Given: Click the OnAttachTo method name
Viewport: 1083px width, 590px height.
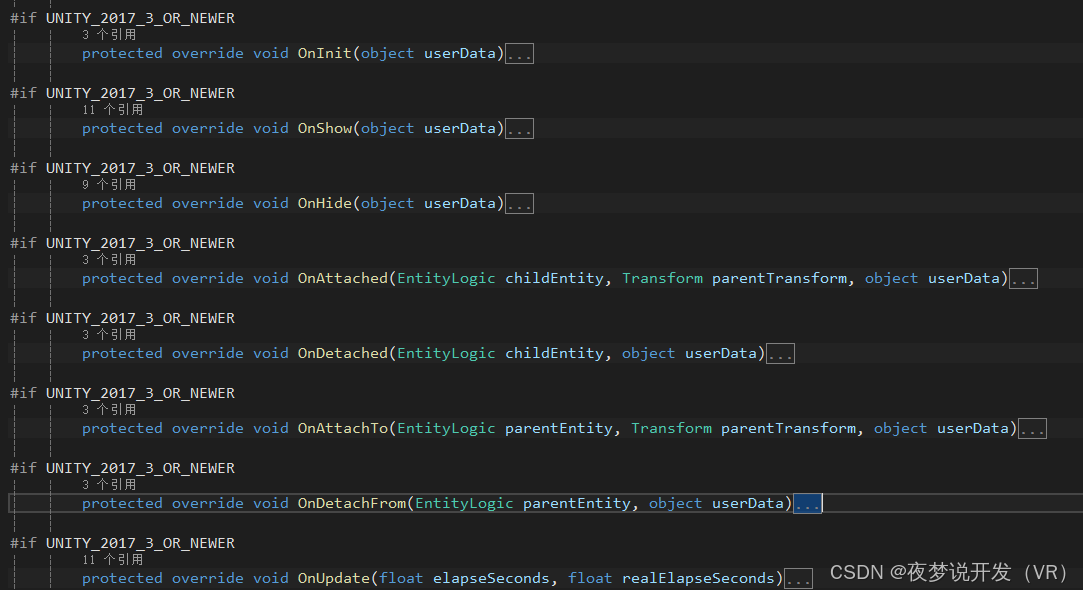Looking at the screenshot, I should 343,428.
